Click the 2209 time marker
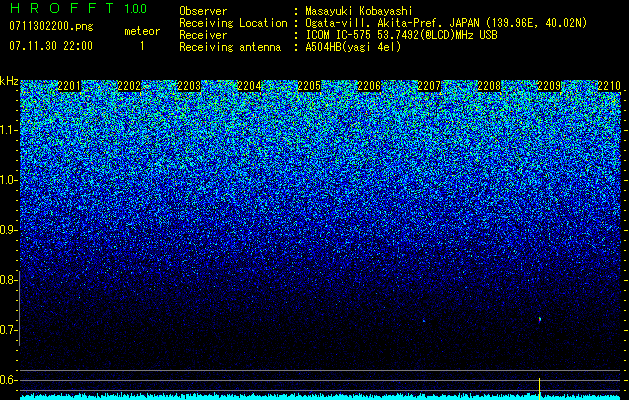The width and height of the screenshot is (629, 400). (x=549, y=86)
